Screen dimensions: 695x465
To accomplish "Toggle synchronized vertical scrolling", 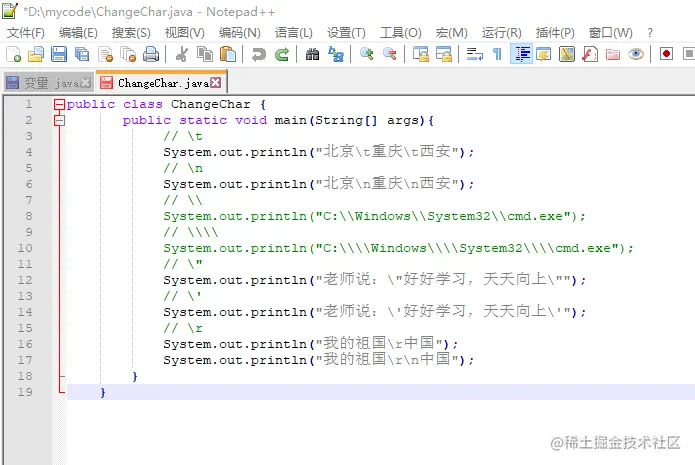I will (421, 54).
